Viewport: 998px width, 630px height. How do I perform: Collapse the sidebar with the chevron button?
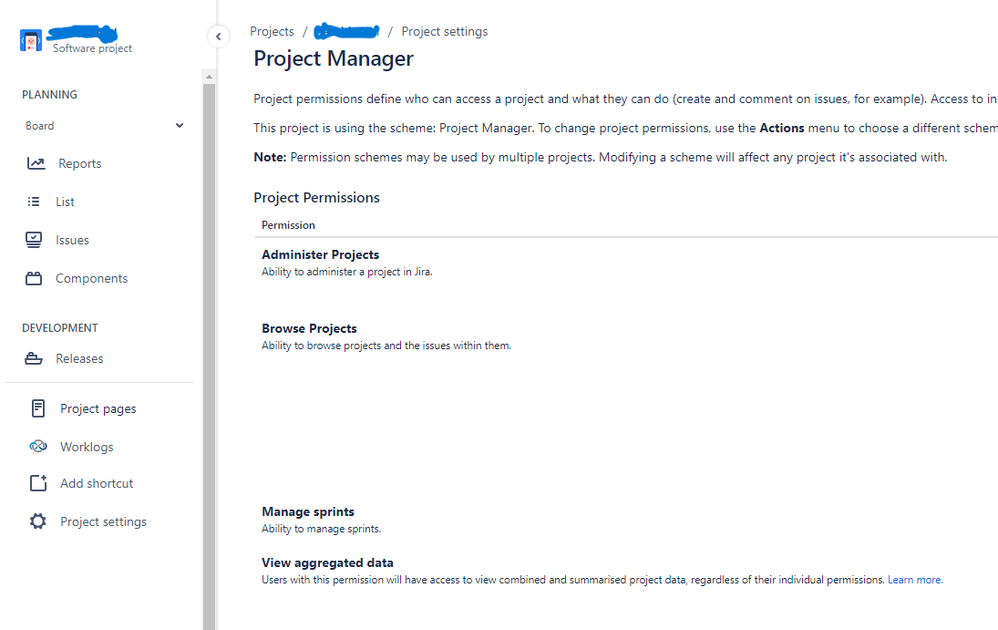pyautogui.click(x=218, y=36)
